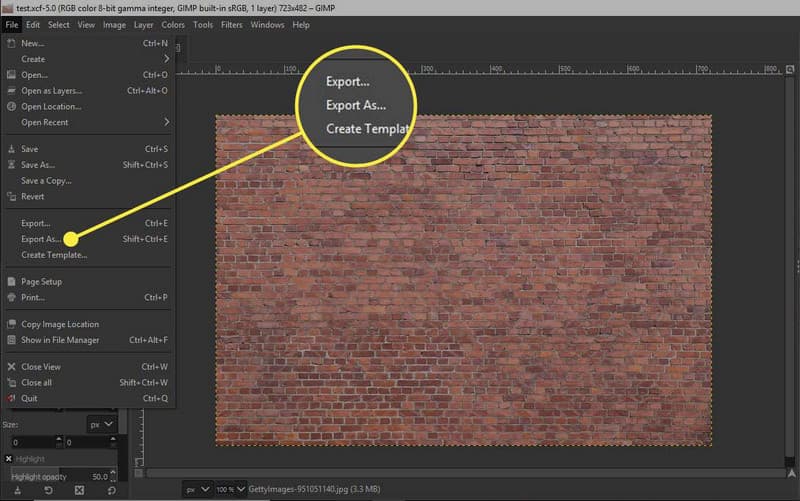This screenshot has width=800, height=501.
Task: Click Save in the File menu
Action: tap(88, 149)
